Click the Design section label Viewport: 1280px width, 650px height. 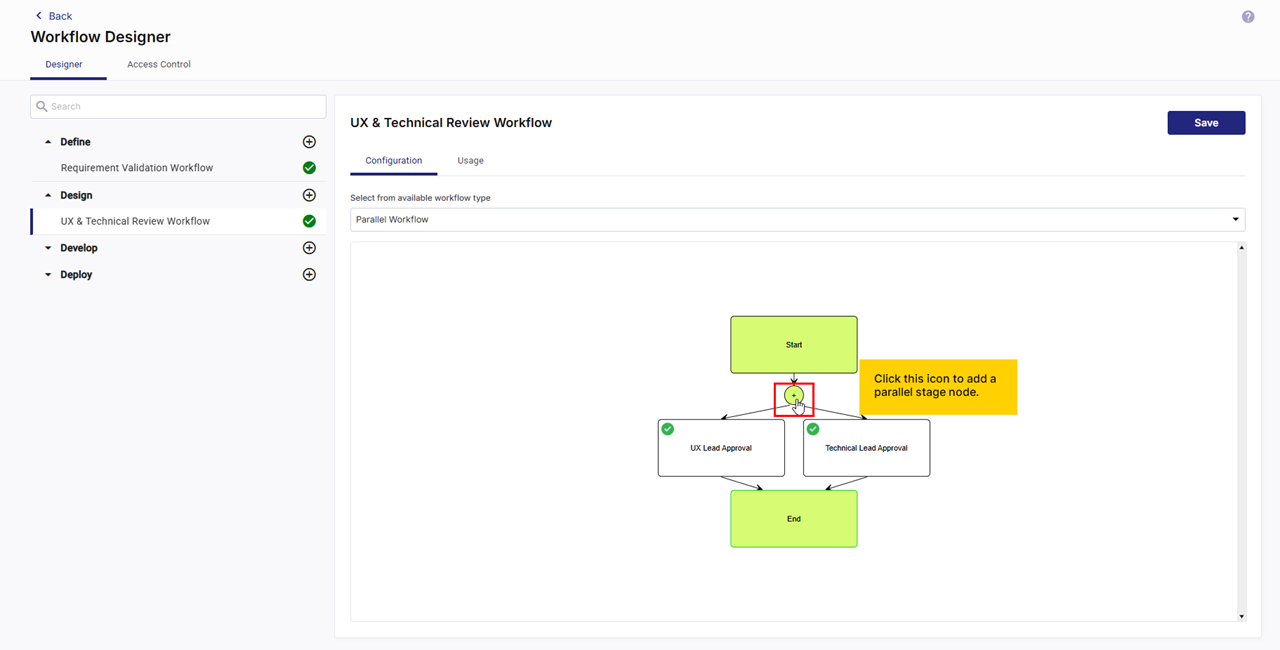click(x=76, y=195)
